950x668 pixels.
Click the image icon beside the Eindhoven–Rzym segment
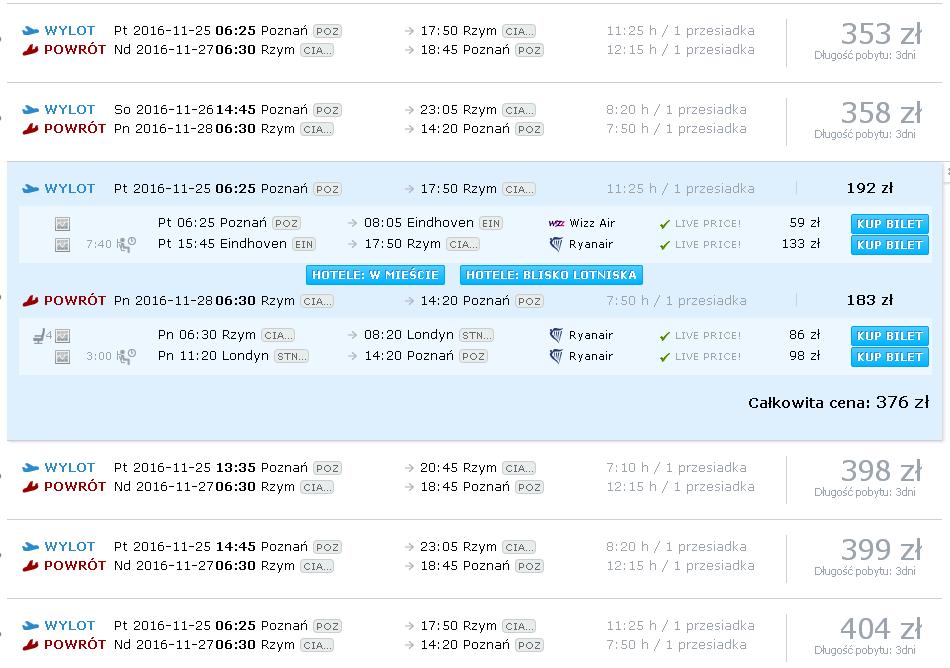pyautogui.click(x=62, y=245)
